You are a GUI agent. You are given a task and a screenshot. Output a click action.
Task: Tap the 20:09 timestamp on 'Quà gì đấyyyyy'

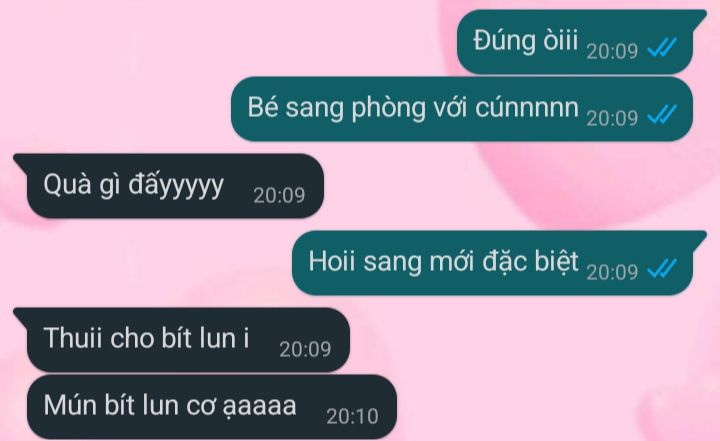pyautogui.click(x=279, y=195)
